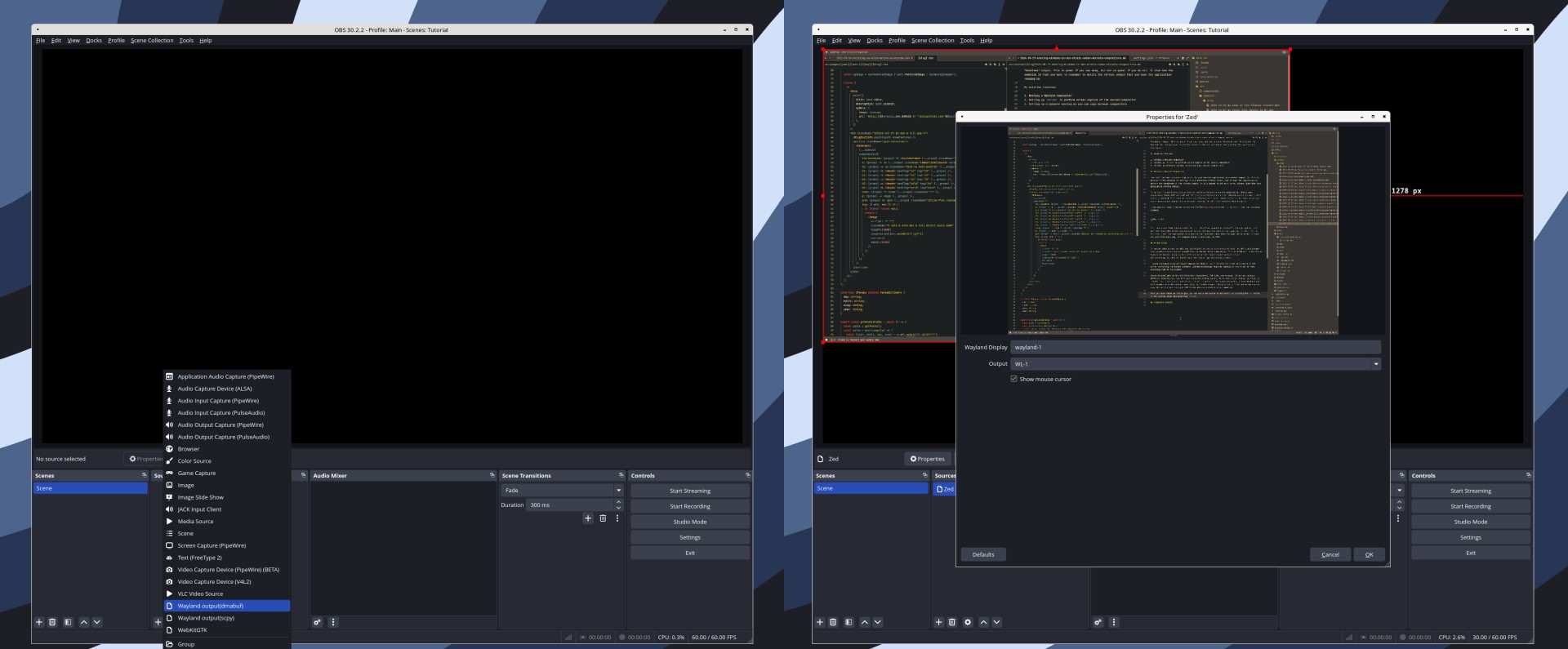Click Start Streaming in window with source menu
This screenshot has height=649, width=1568.
690,491
